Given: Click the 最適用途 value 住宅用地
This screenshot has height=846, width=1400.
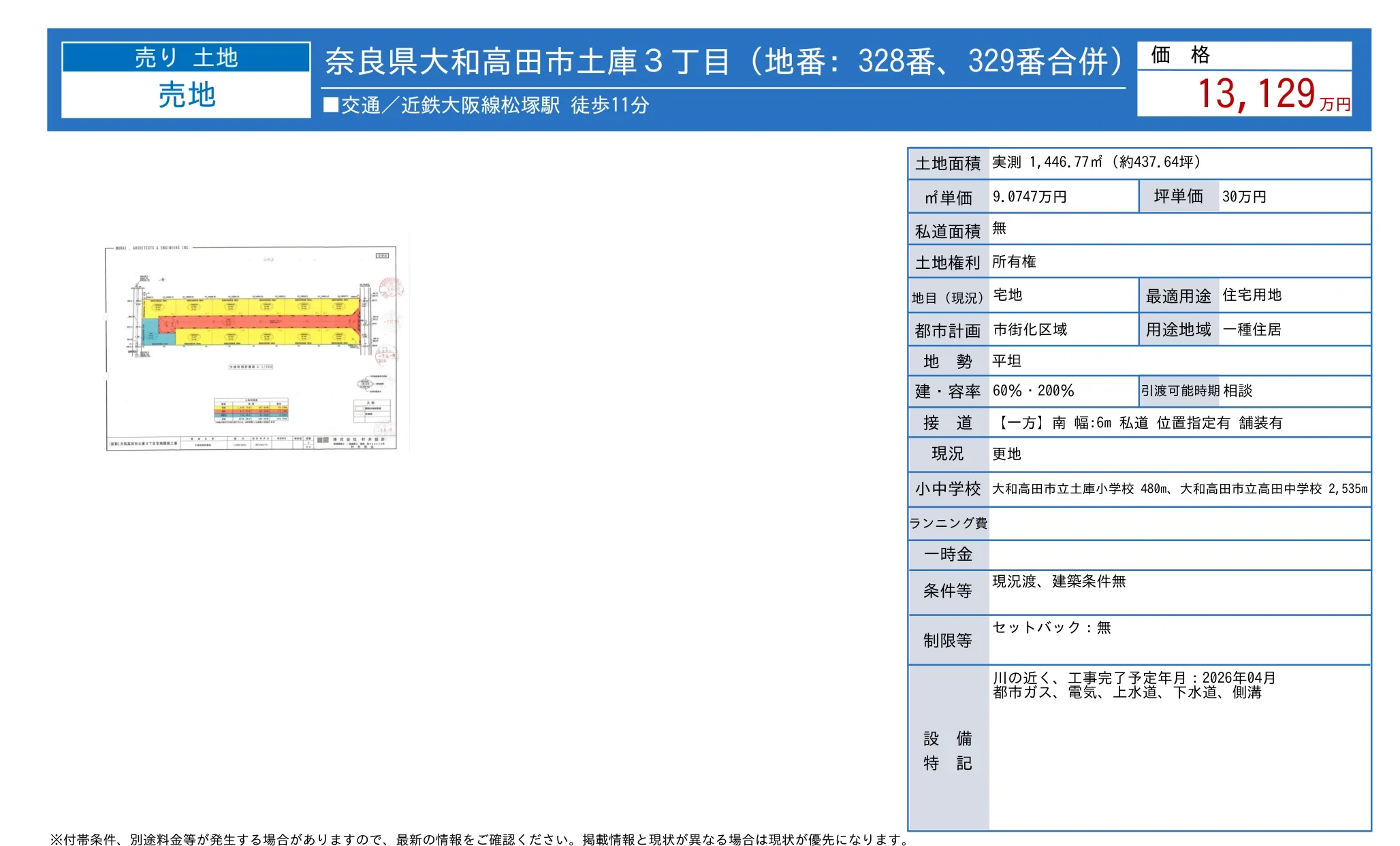Looking at the screenshot, I should tap(1252, 295).
